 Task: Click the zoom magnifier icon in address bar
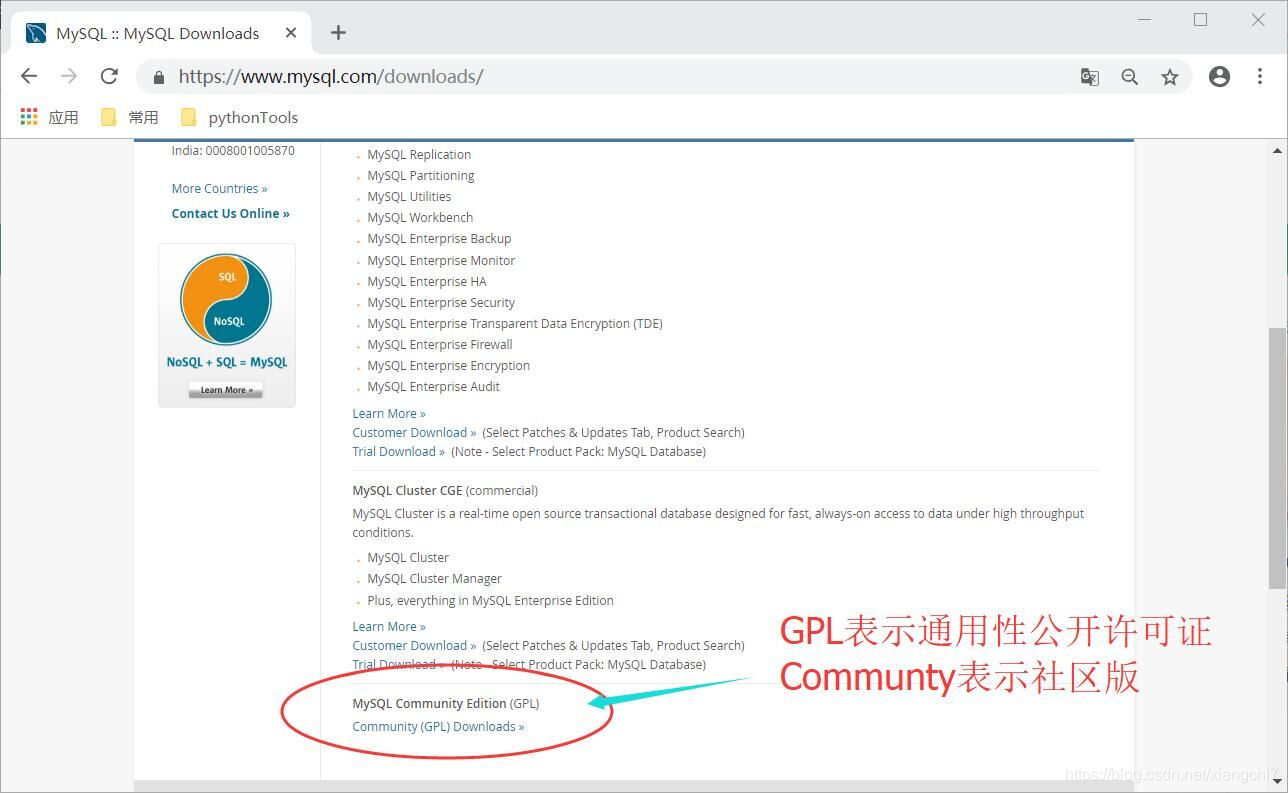(x=1130, y=77)
